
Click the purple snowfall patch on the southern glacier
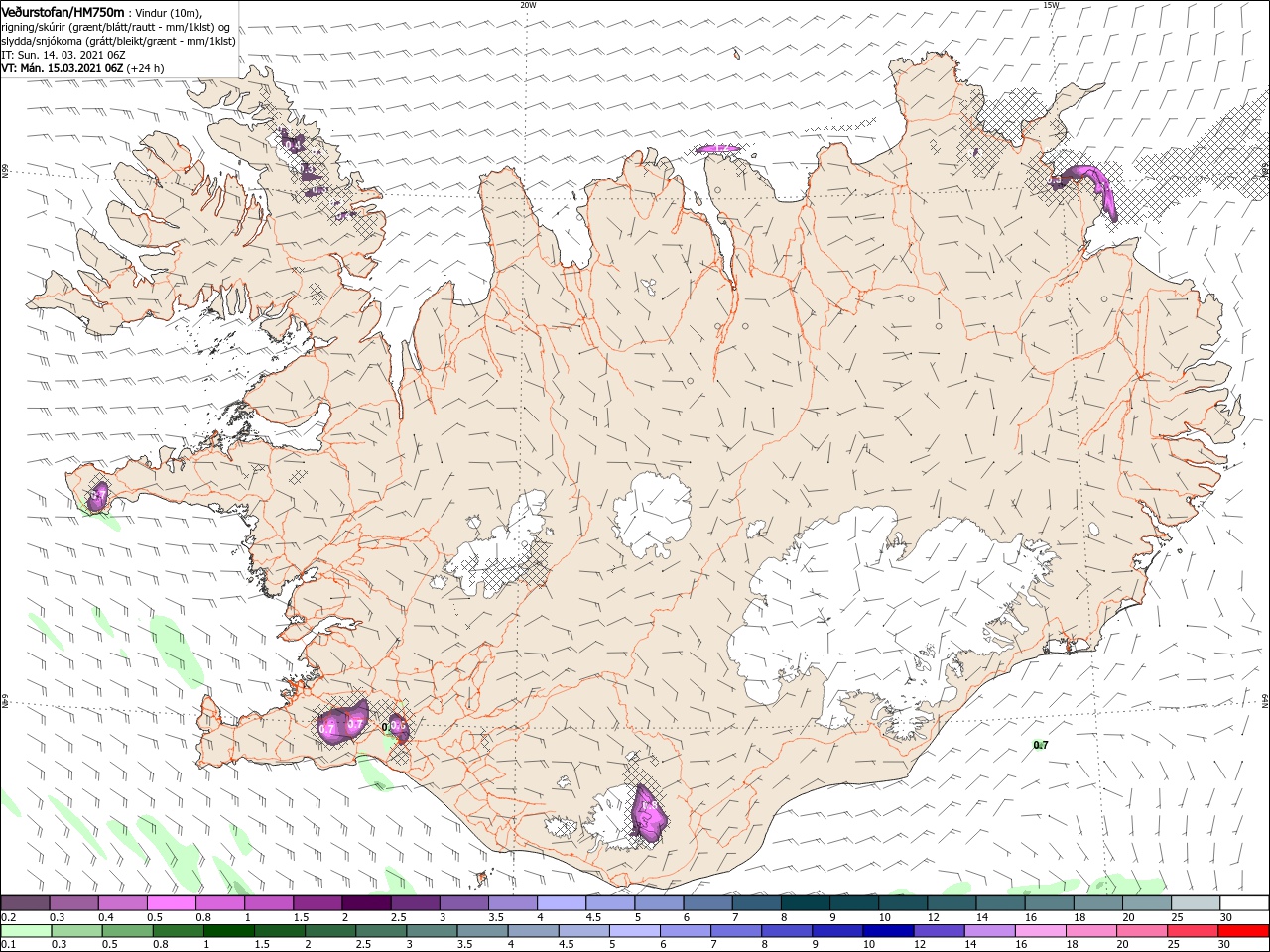(x=648, y=814)
